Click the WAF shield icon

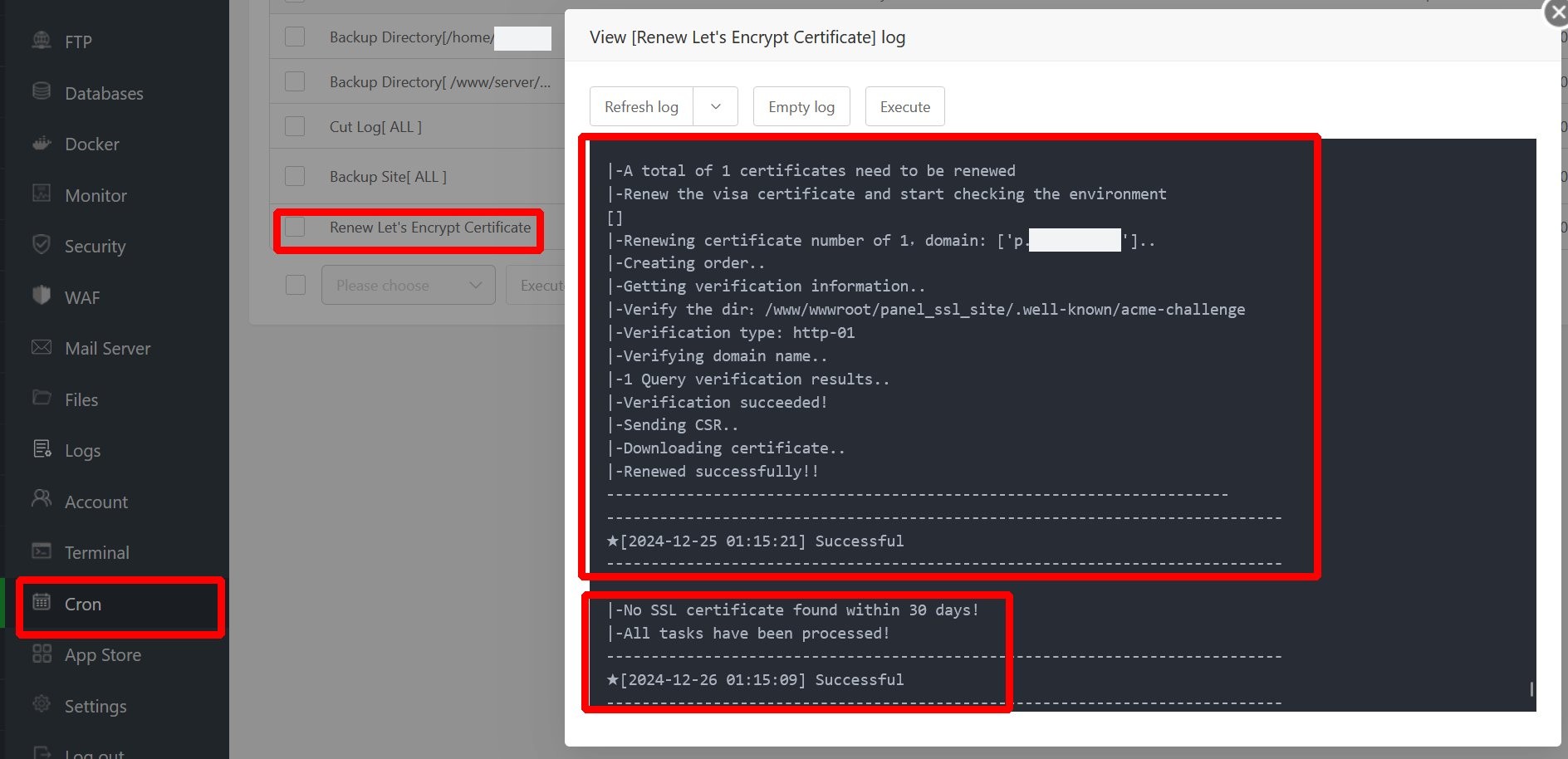tap(42, 296)
